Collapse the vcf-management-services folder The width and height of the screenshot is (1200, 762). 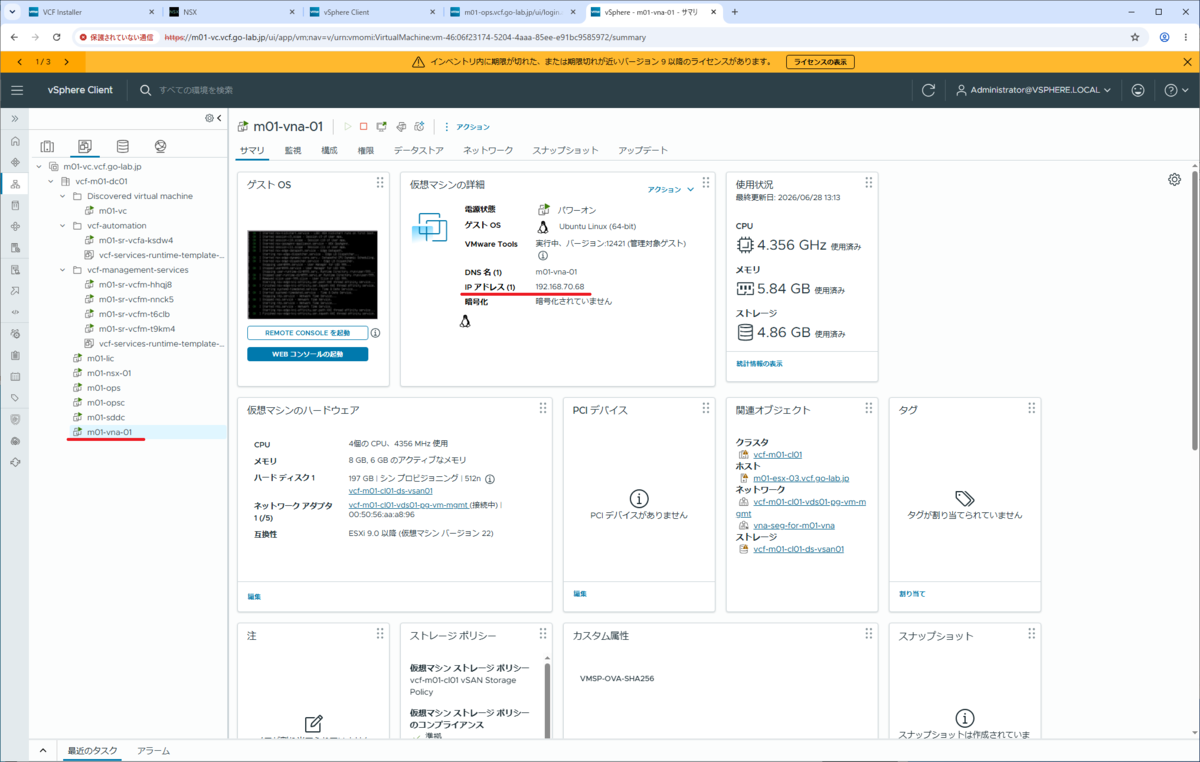(x=62, y=270)
